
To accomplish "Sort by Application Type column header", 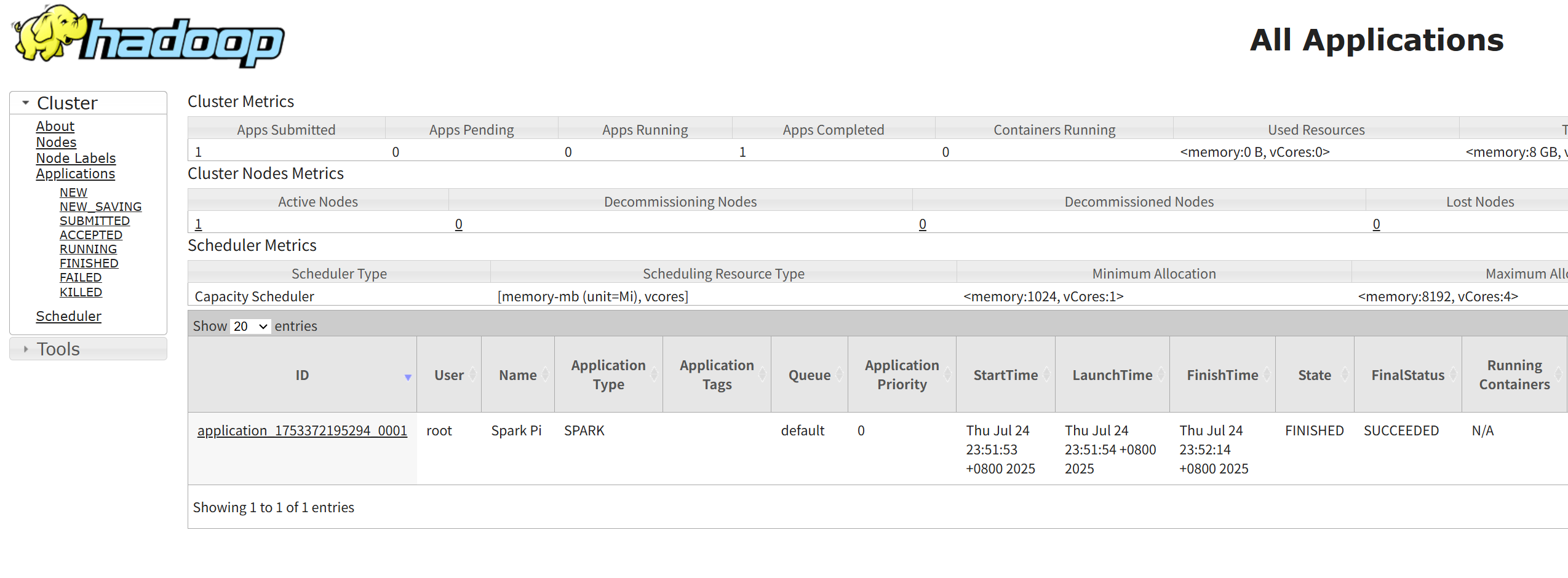I will [608, 374].
